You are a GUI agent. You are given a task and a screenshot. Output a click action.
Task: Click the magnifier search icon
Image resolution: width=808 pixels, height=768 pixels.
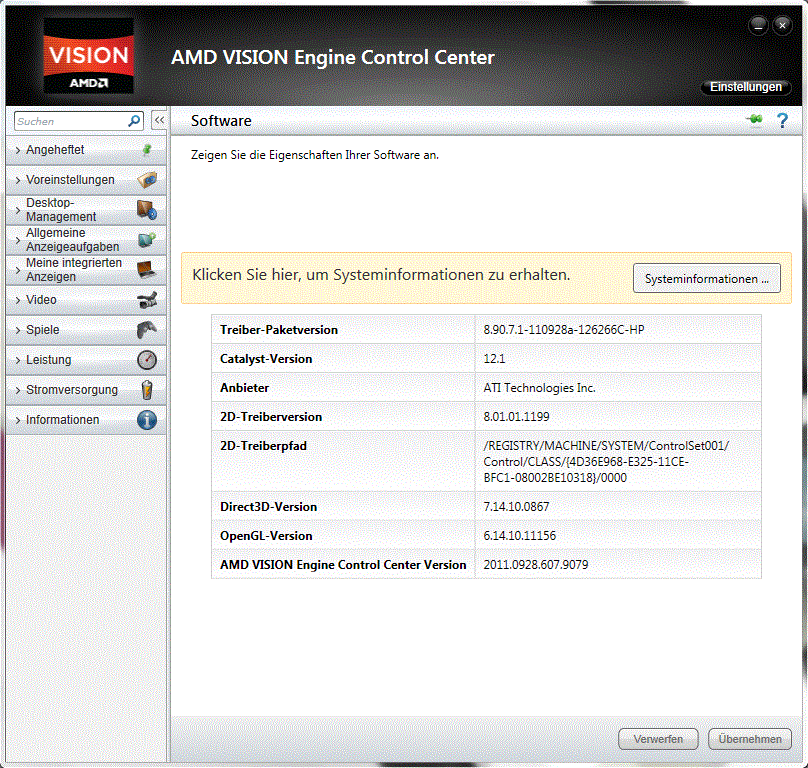134,121
